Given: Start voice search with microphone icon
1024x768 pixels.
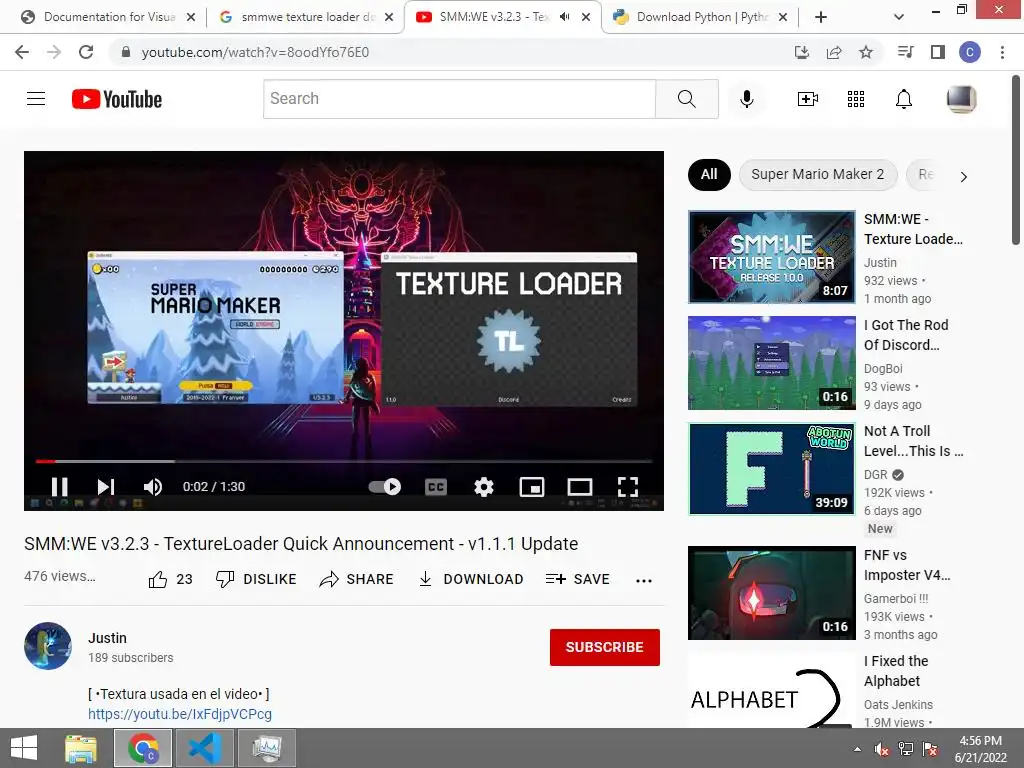Looking at the screenshot, I should coord(746,99).
